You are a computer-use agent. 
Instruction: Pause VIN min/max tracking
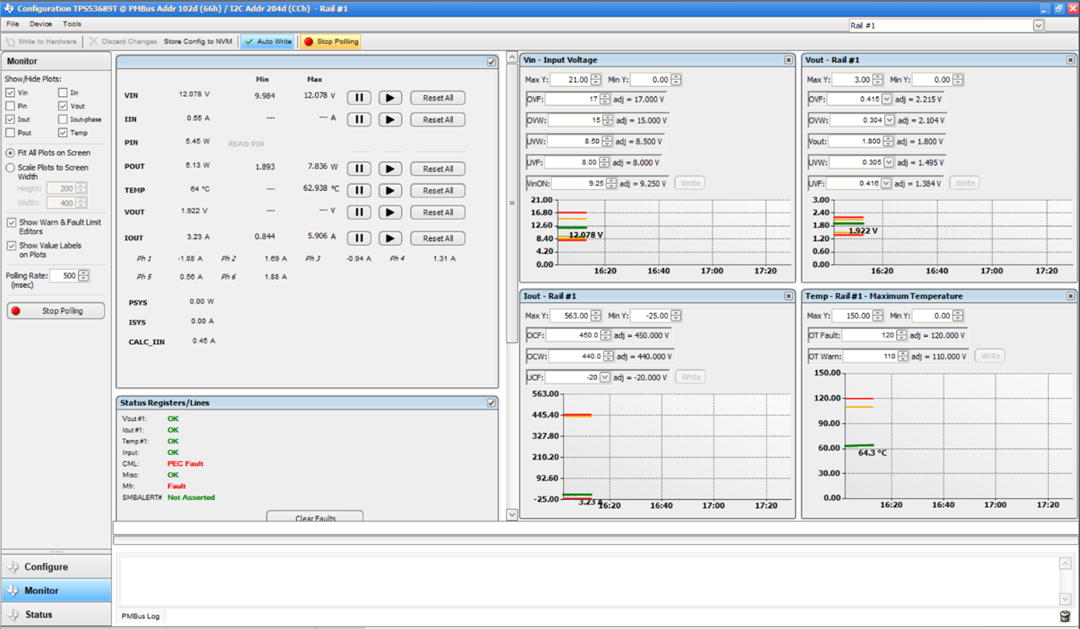pos(359,98)
